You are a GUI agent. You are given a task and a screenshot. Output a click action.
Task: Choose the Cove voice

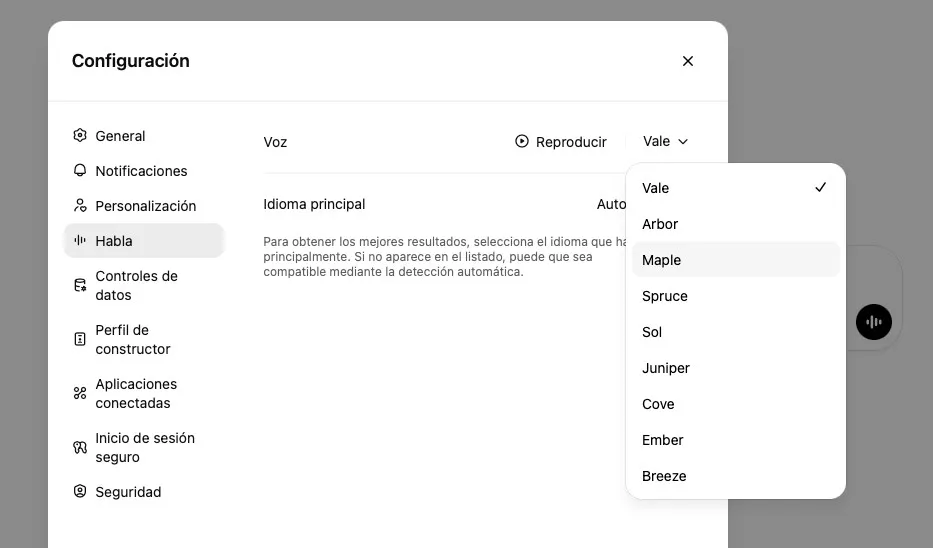(736, 403)
